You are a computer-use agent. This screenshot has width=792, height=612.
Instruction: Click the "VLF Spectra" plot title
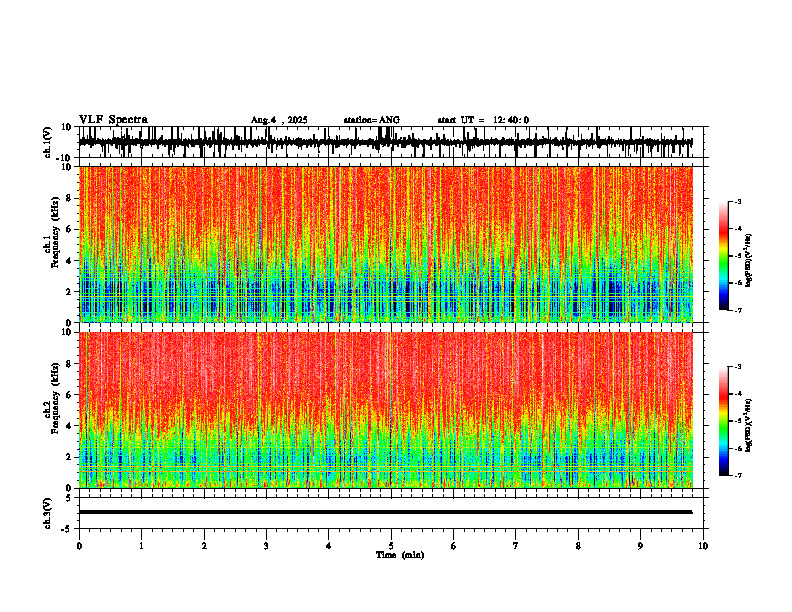(x=113, y=120)
